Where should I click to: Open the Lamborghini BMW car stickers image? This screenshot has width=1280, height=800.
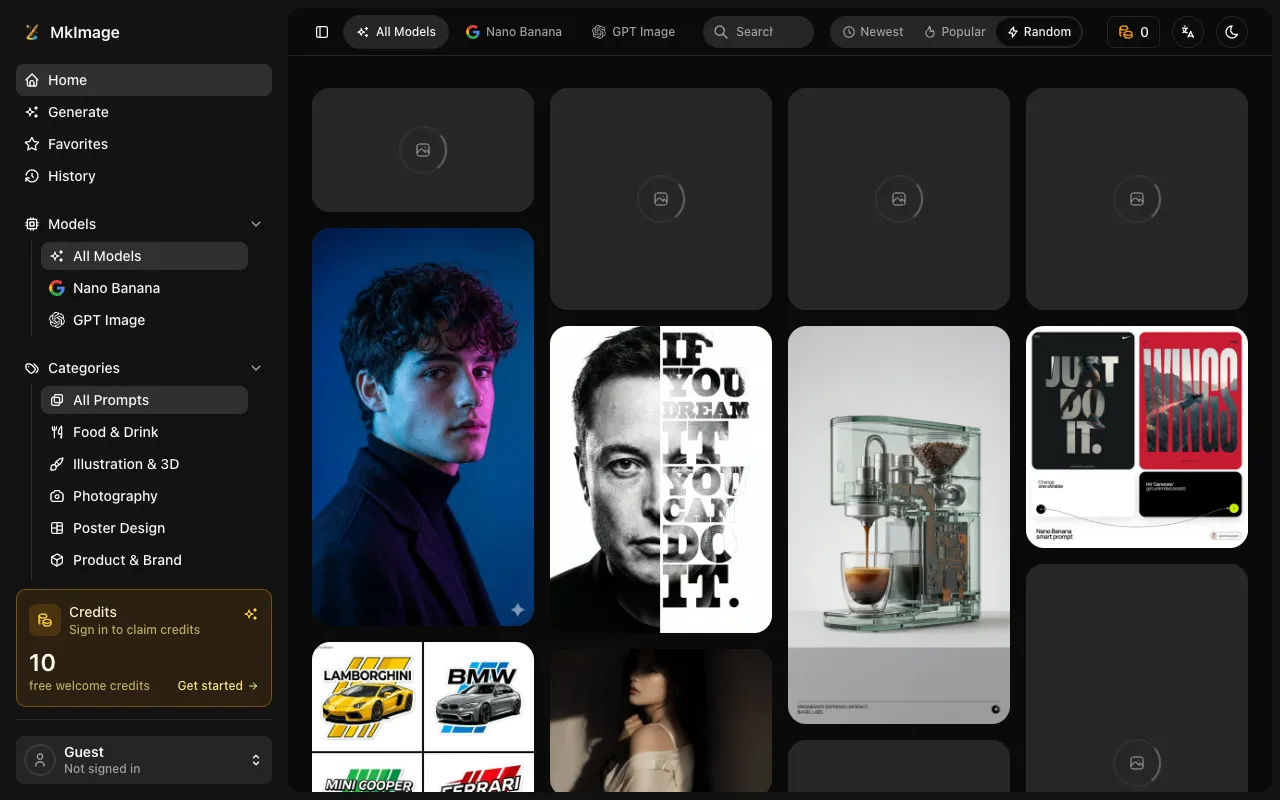tap(423, 717)
